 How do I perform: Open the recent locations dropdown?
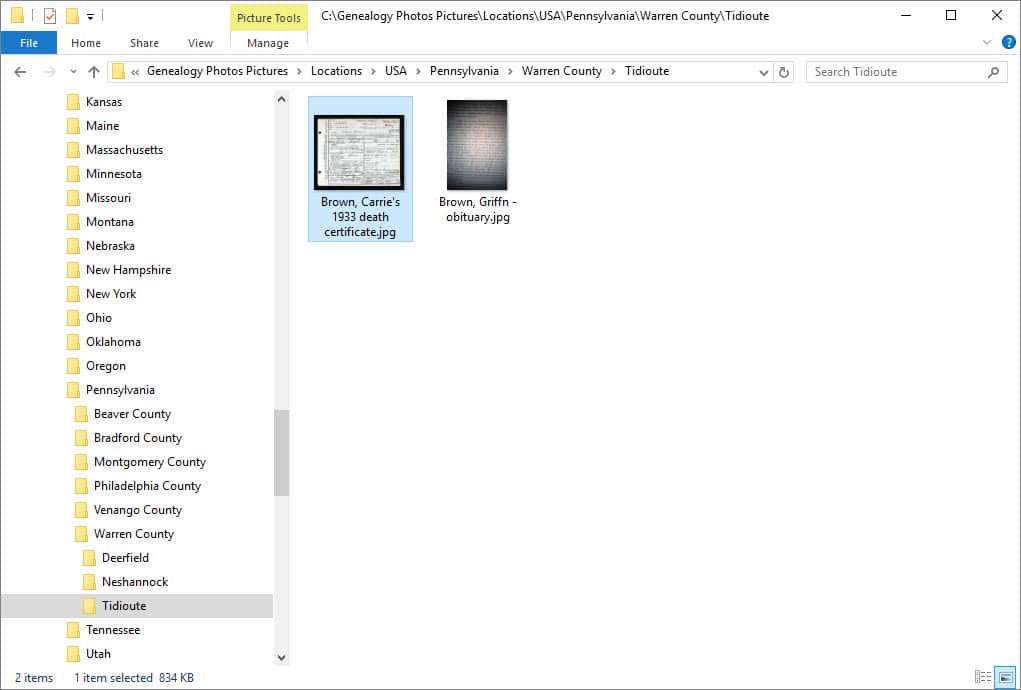click(73, 72)
